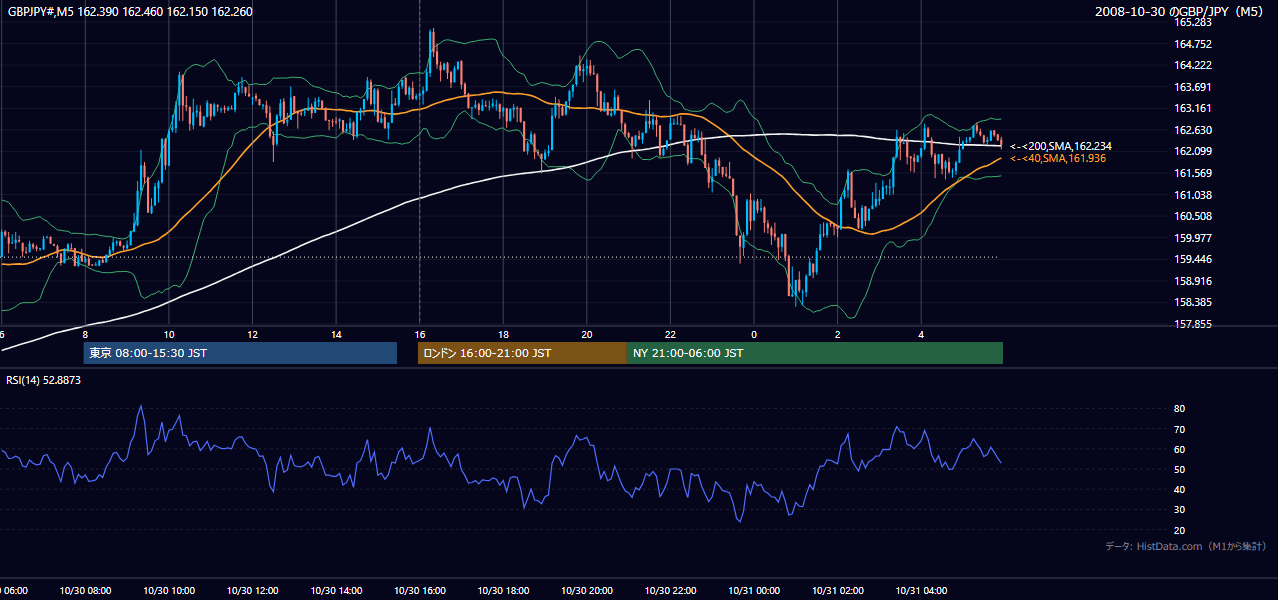Screen dimensions: 1278x600
Task: Click RSI level 40 on scale
Action: click(1180, 489)
